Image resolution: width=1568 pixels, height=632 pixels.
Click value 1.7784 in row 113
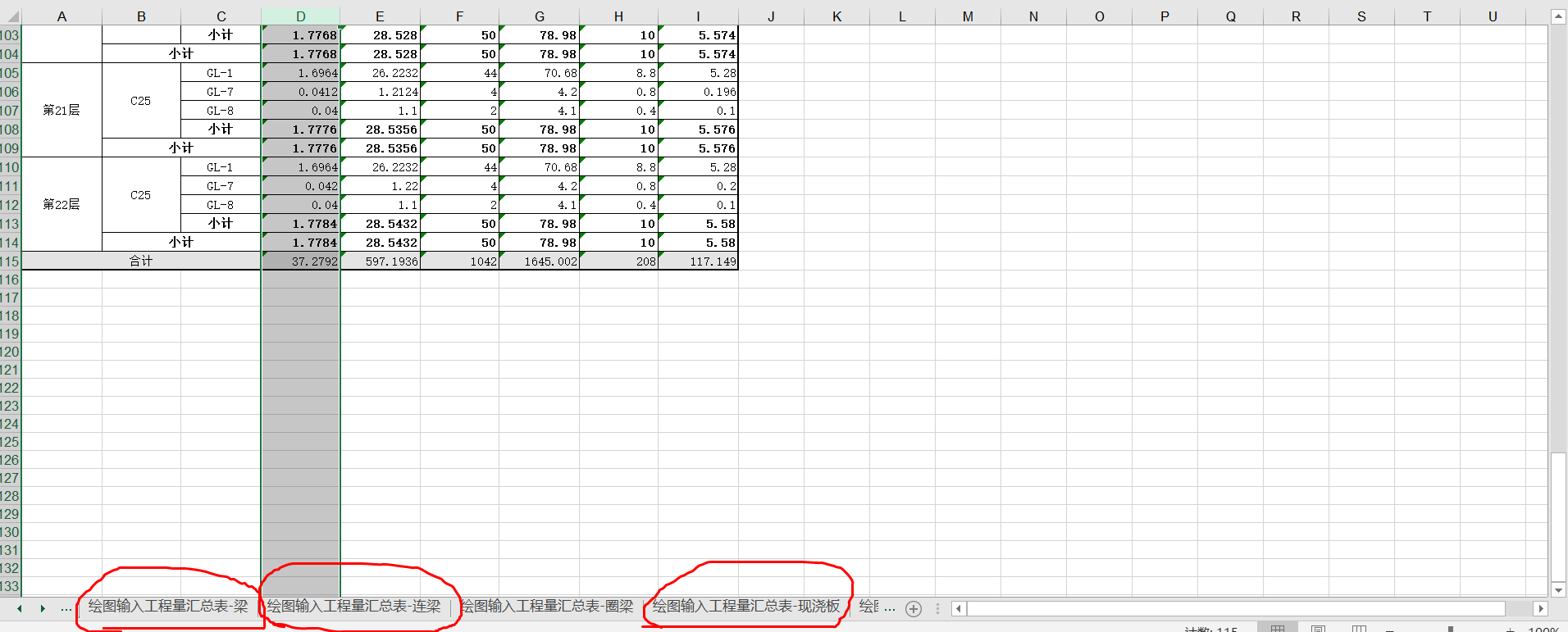(x=300, y=224)
